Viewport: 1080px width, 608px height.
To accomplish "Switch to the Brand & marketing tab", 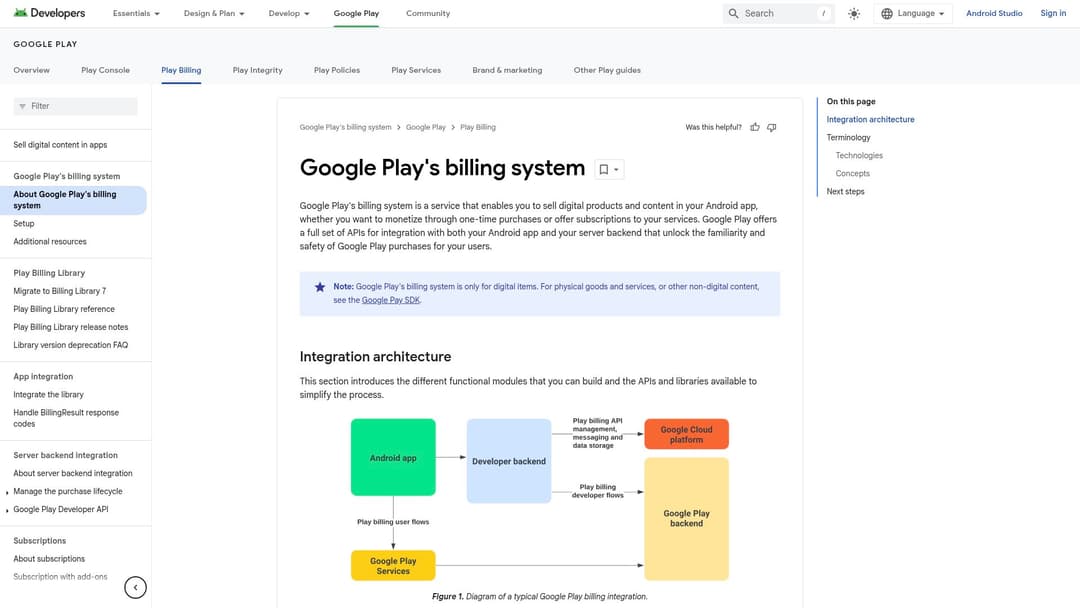I will [507, 70].
